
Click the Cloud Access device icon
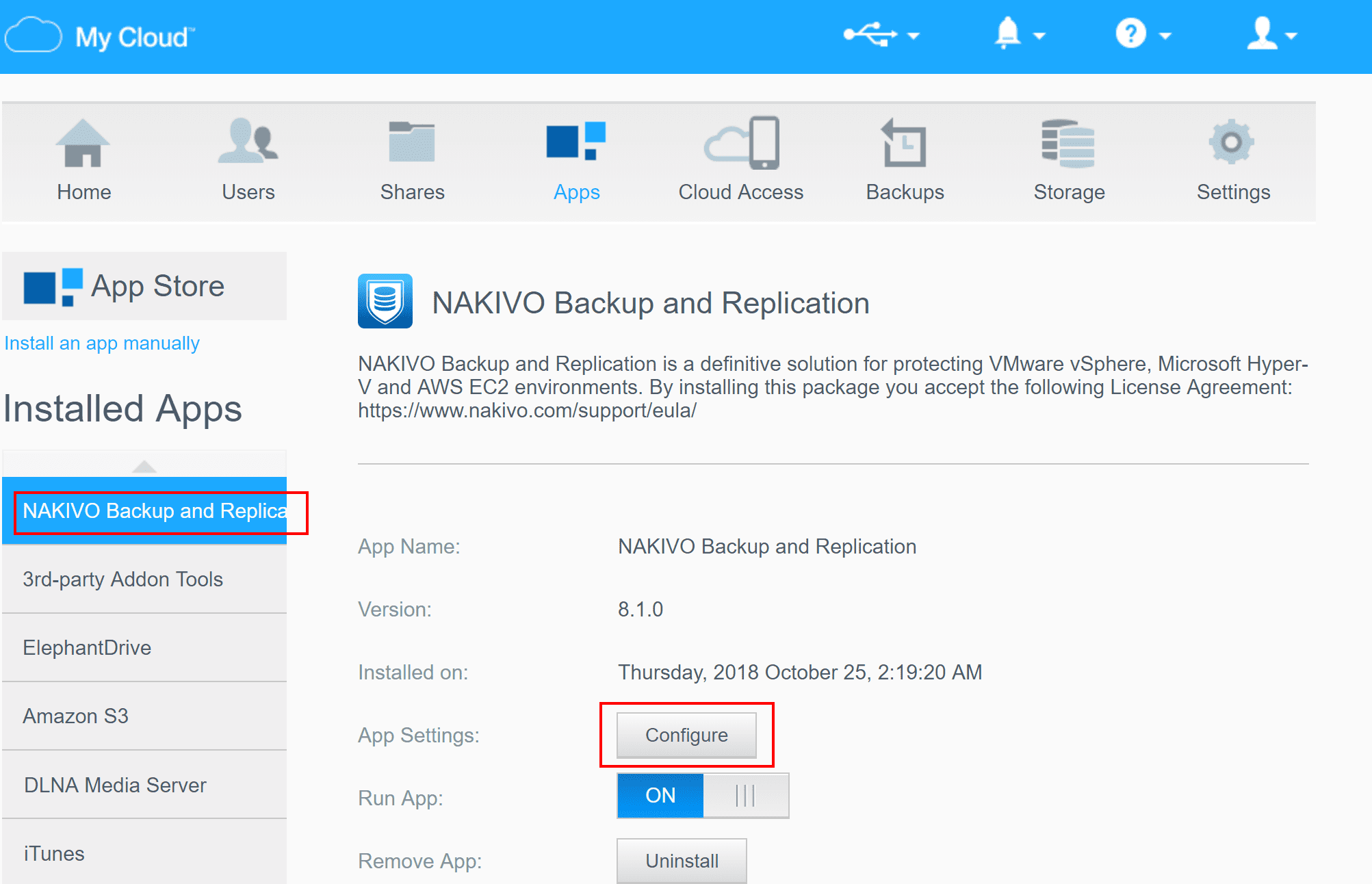pos(742,142)
